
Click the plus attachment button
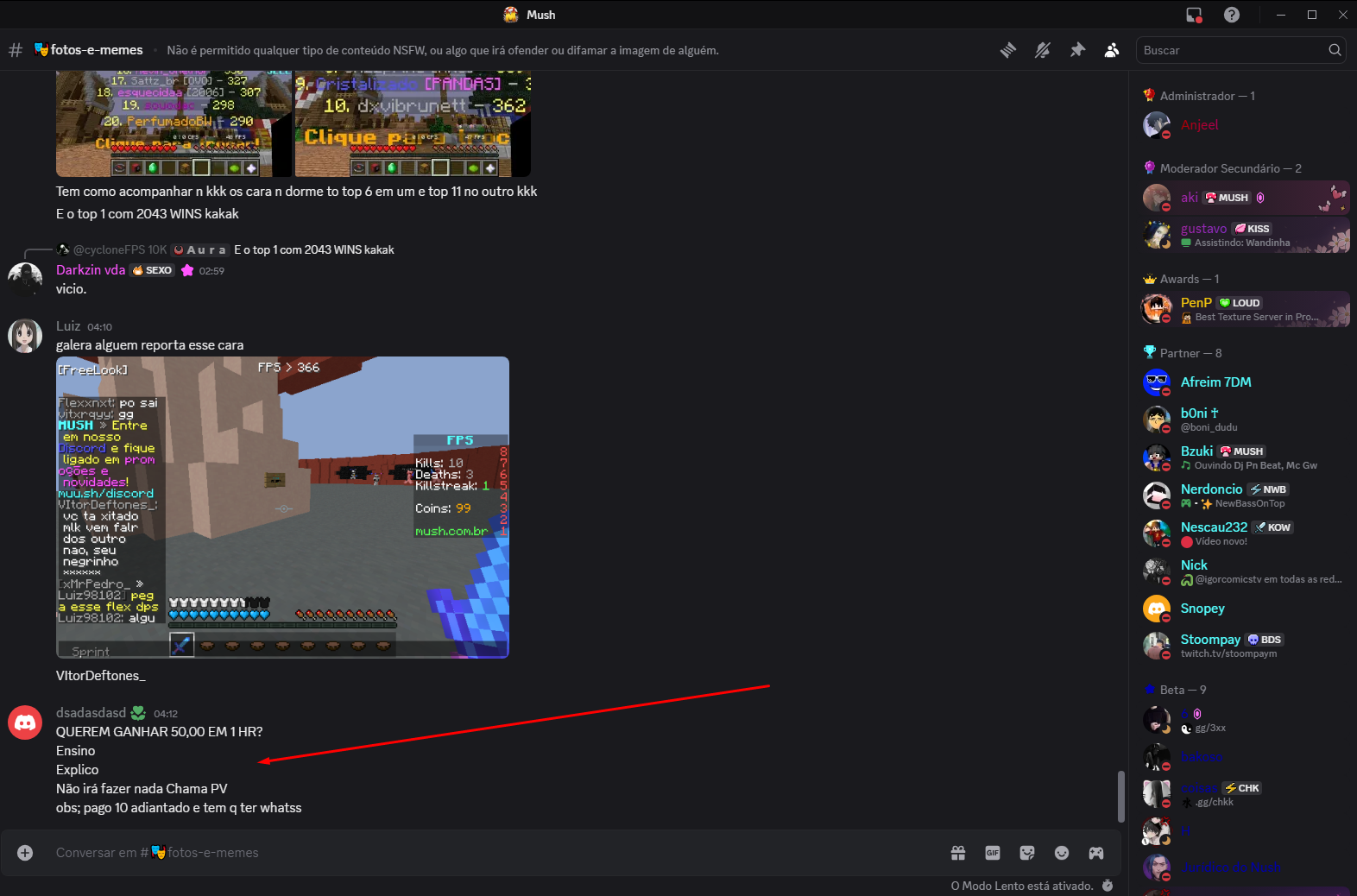pyautogui.click(x=25, y=853)
